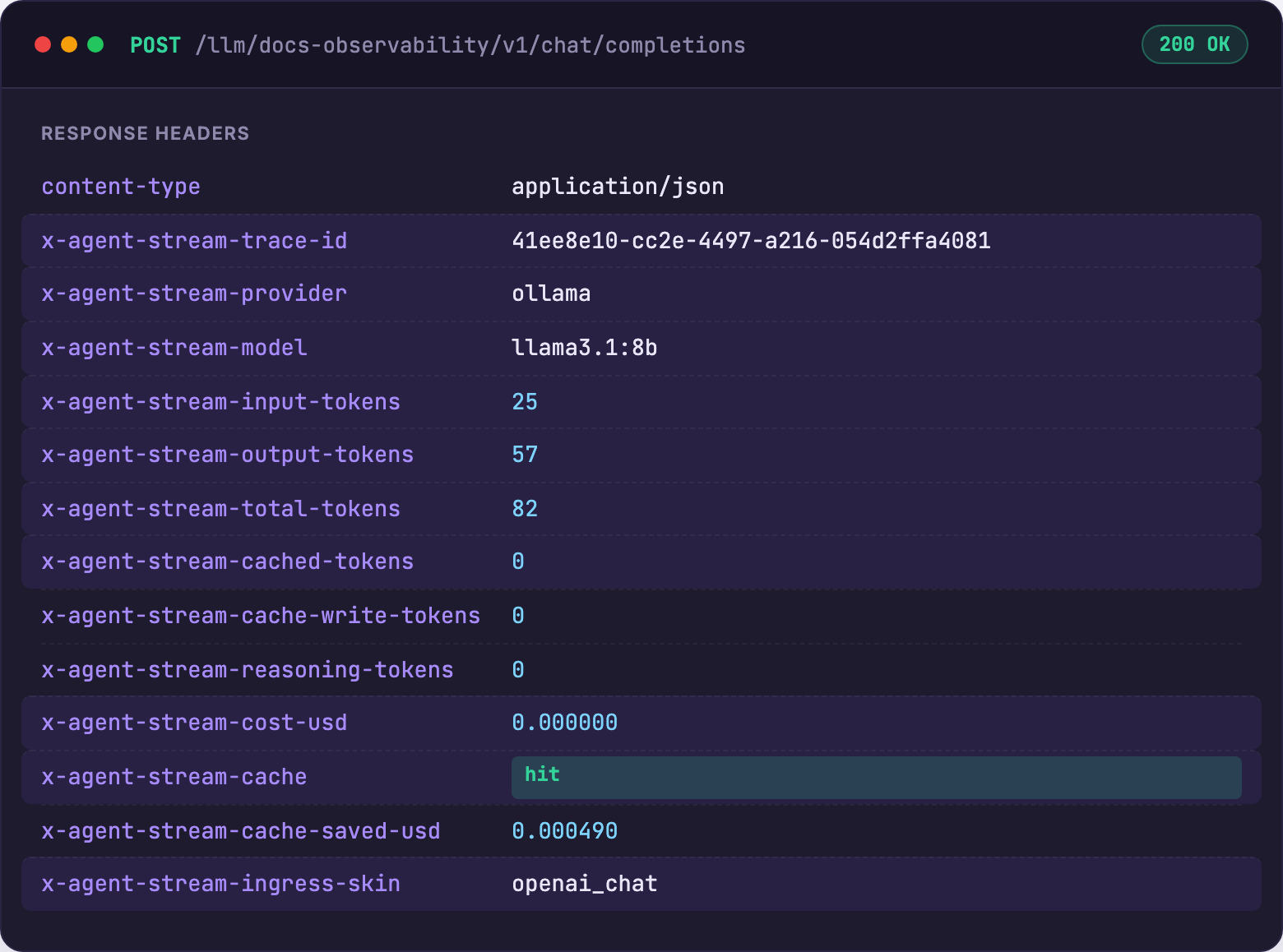Viewport: 1283px width, 952px height.
Task: Select the output tokens value 57
Action: click(x=525, y=455)
